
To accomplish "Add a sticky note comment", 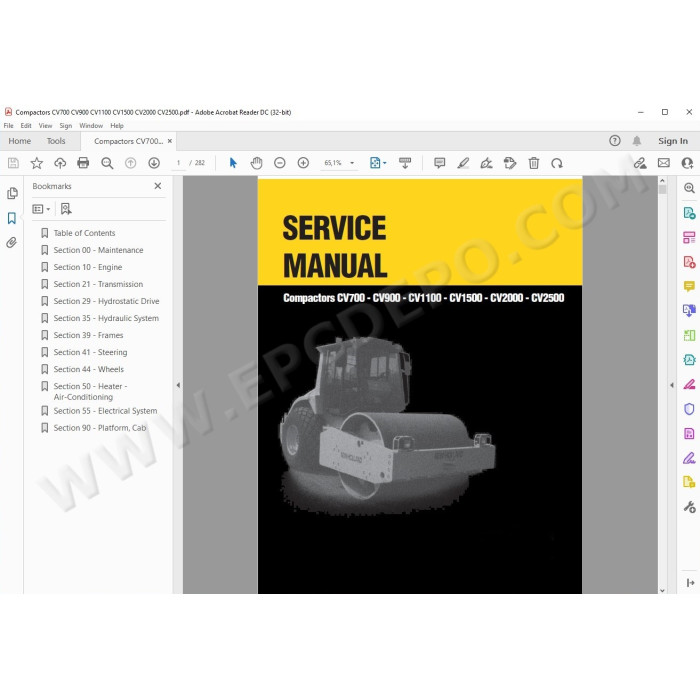I will coord(439,163).
